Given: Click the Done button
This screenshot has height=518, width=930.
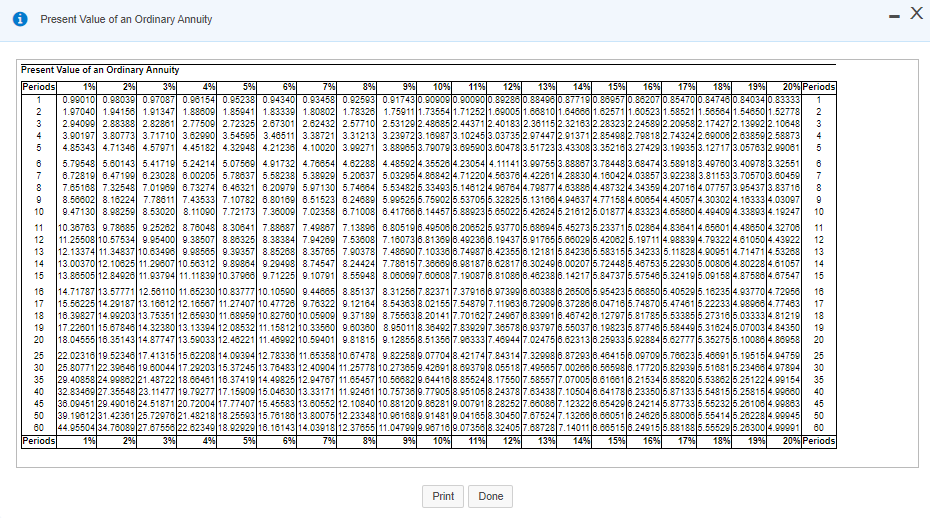Looking at the screenshot, I should click(x=491, y=496).
